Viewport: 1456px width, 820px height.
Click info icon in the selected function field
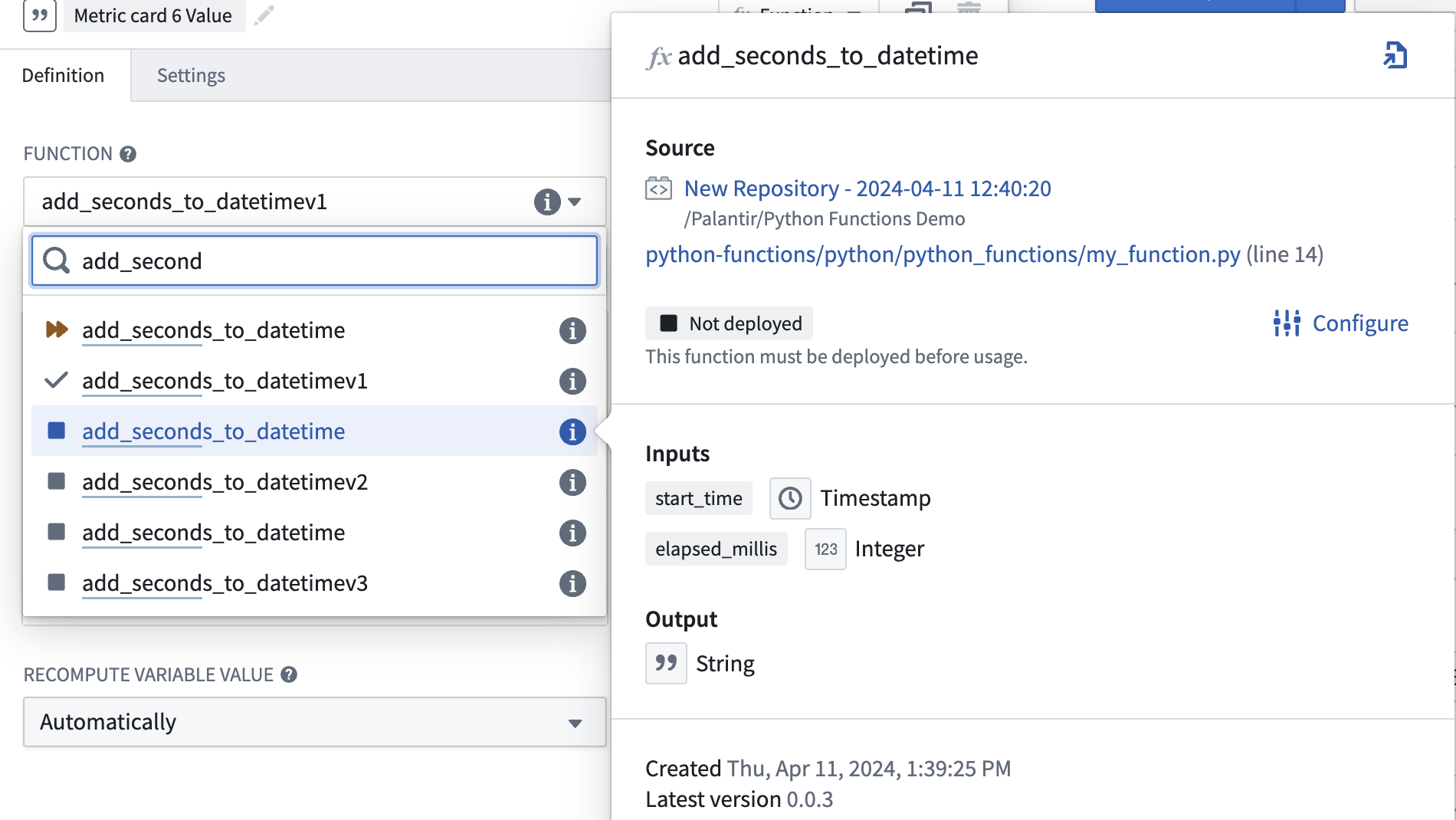[x=547, y=202]
